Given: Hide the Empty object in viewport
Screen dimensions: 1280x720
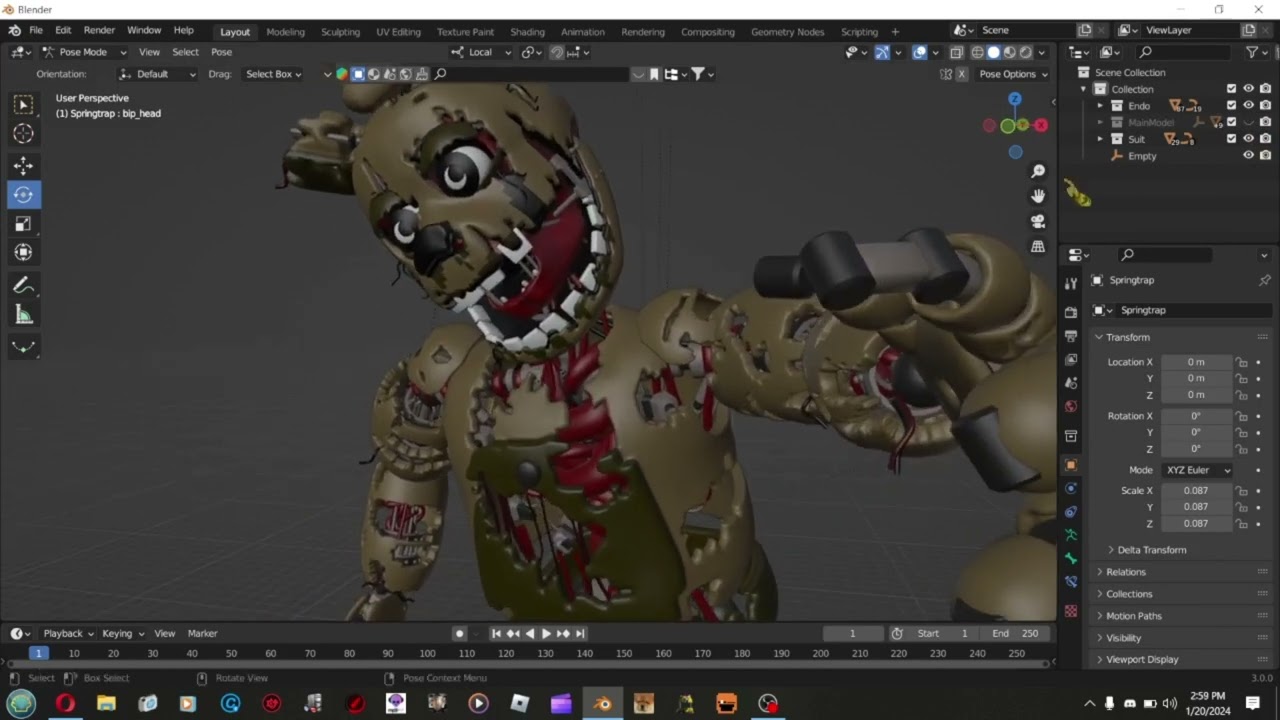Looking at the screenshot, I should pos(1248,155).
